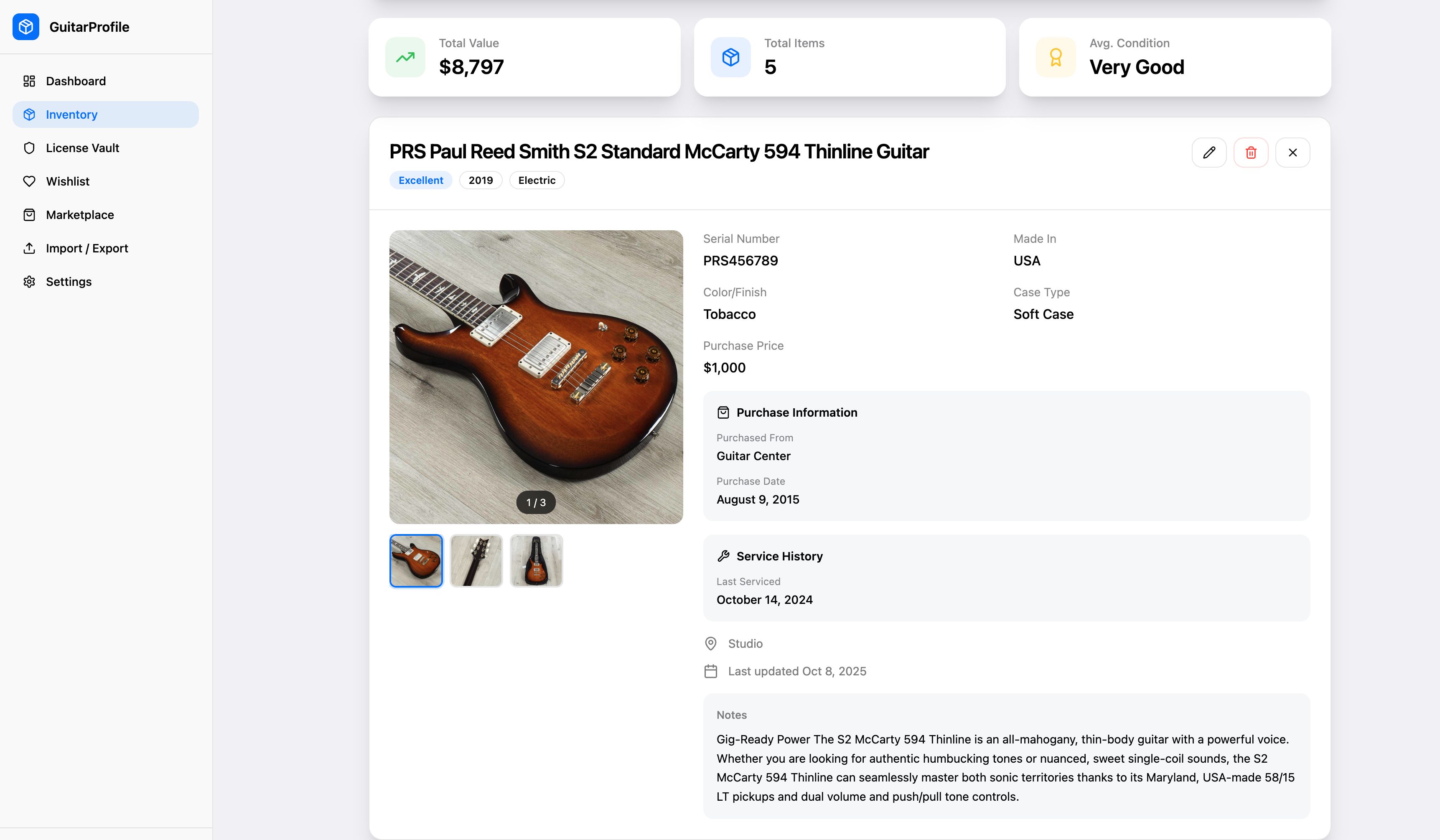Click the 1 / 3 image counter
Image resolution: width=1440 pixels, height=840 pixels.
coord(535,503)
